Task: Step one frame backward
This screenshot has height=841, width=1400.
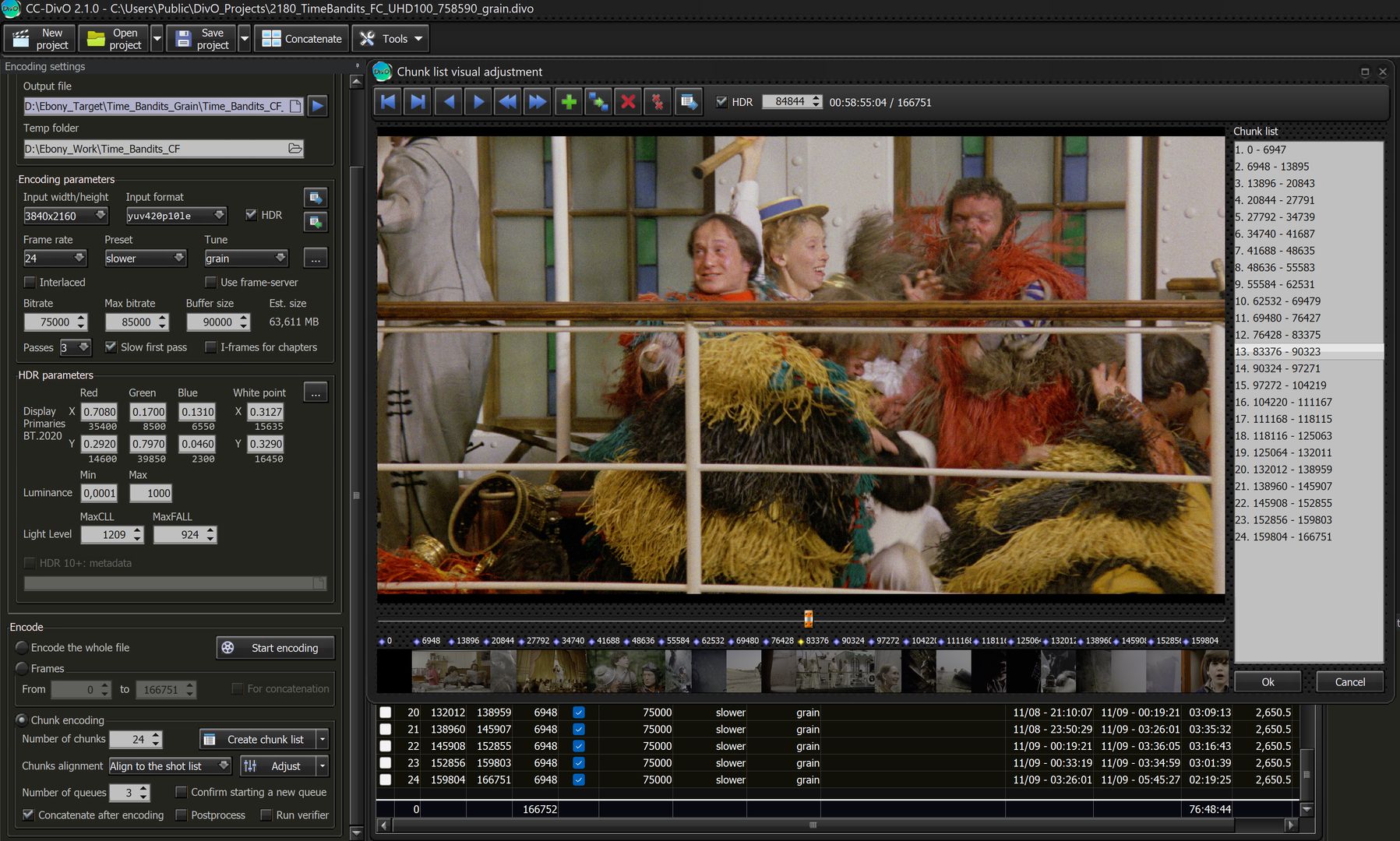Action: 449,102
